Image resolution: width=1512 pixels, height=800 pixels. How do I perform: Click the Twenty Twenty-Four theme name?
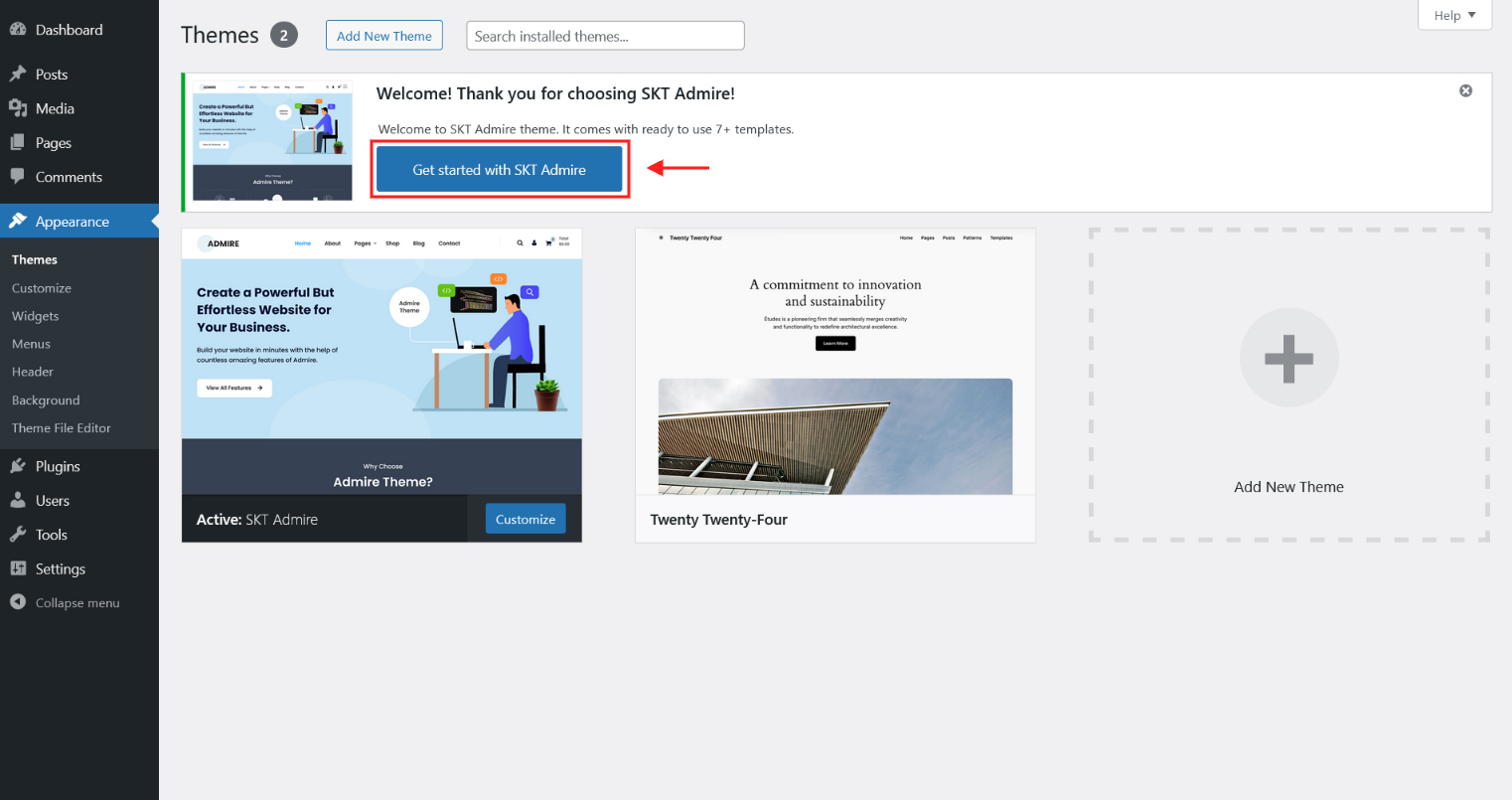[x=719, y=520]
